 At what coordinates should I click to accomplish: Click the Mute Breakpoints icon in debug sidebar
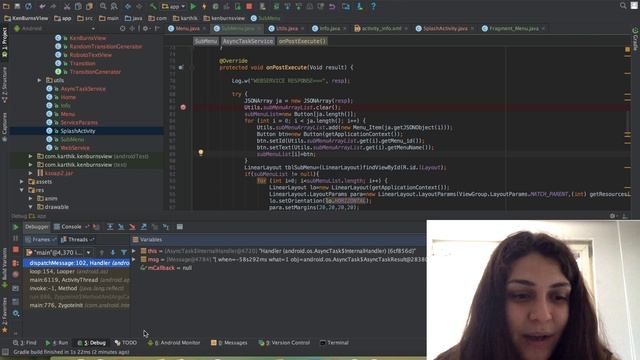(x=16, y=275)
